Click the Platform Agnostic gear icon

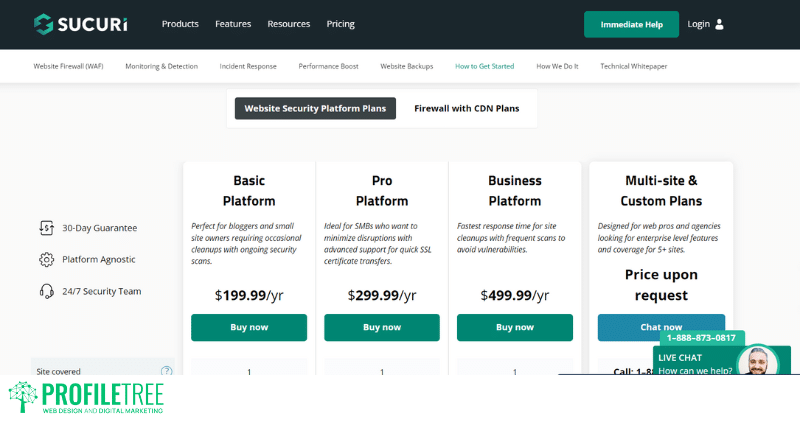pos(46,259)
